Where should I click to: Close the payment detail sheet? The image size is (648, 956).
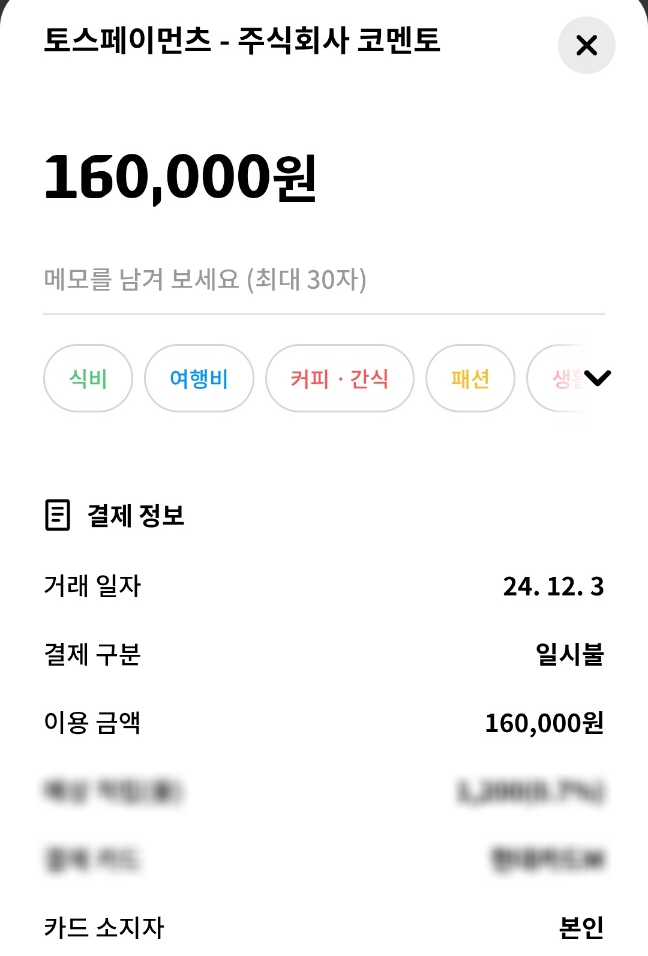[586, 45]
